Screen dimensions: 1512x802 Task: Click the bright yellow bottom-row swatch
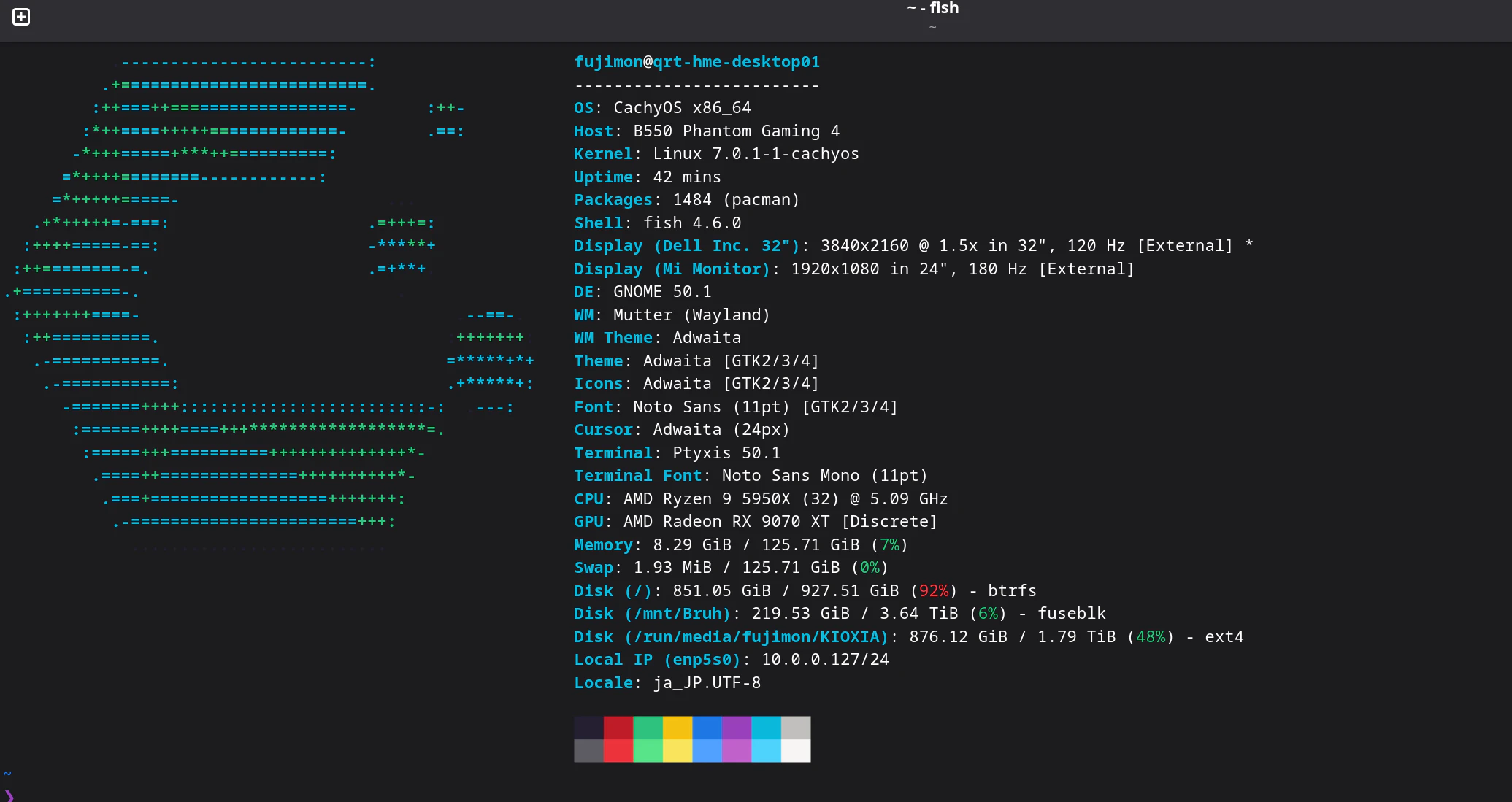(678, 751)
